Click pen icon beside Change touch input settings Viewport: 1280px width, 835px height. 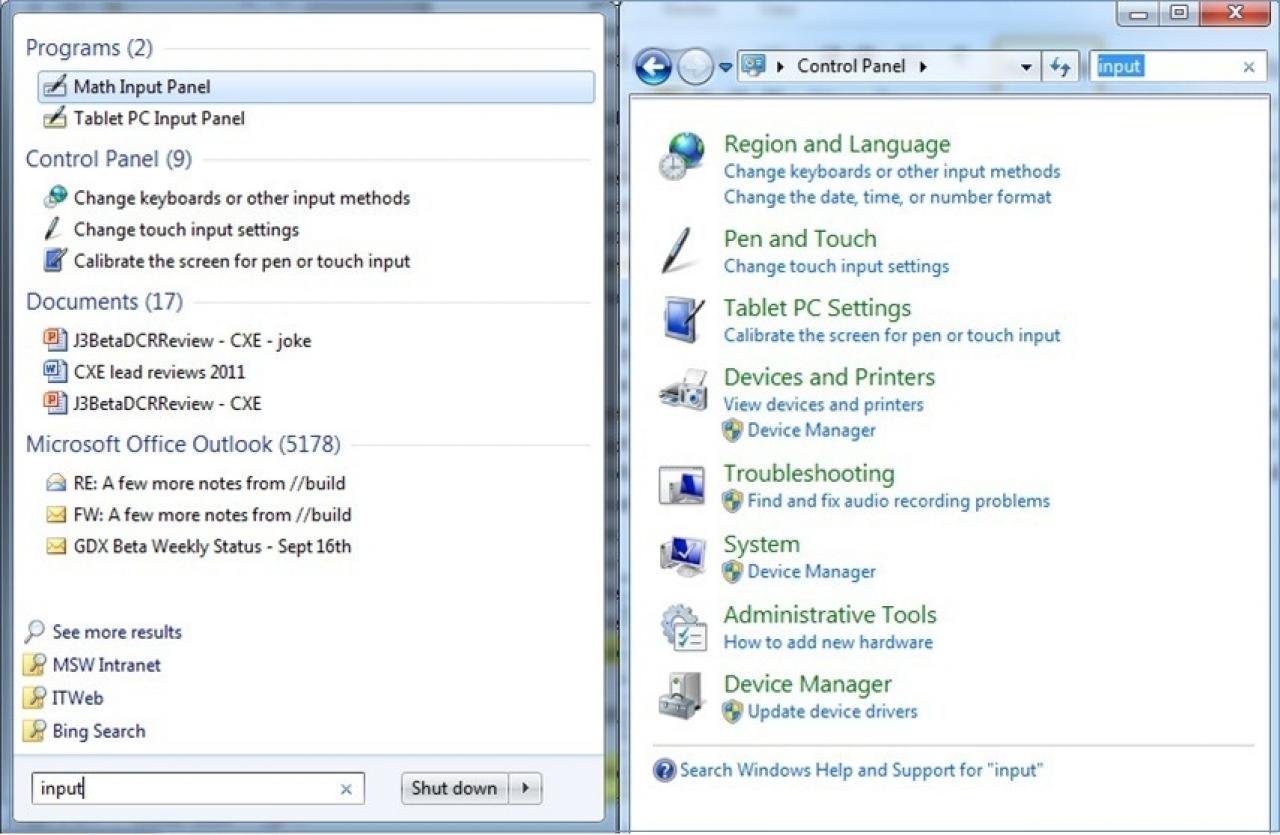click(x=54, y=229)
